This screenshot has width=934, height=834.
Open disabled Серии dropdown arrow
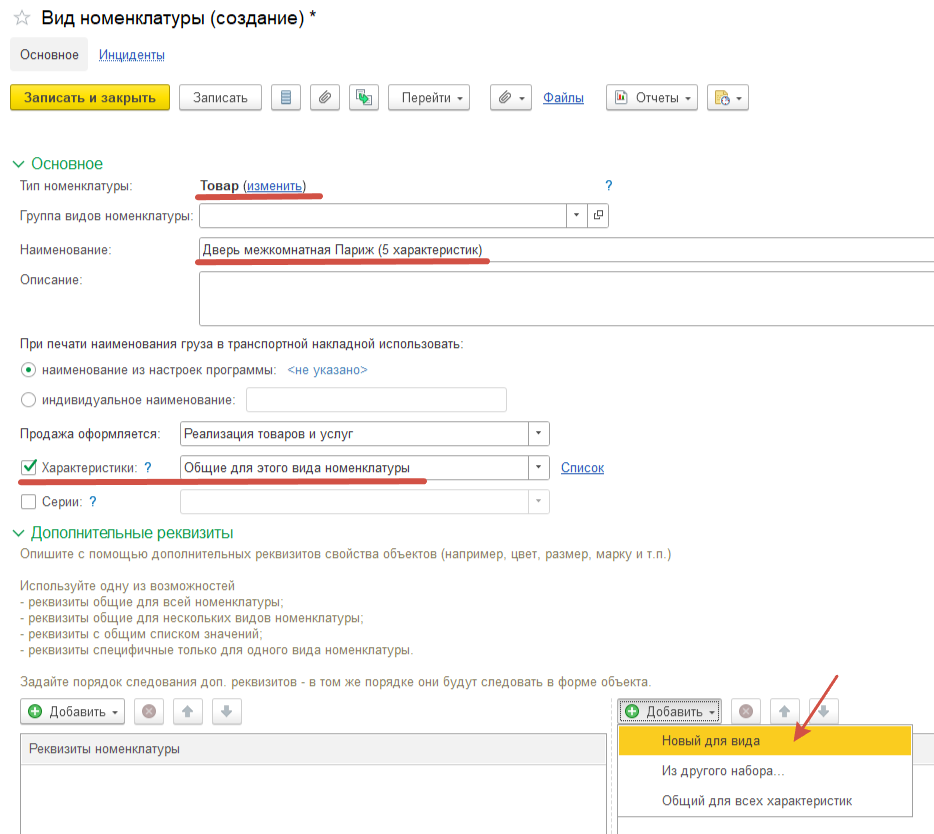point(538,502)
